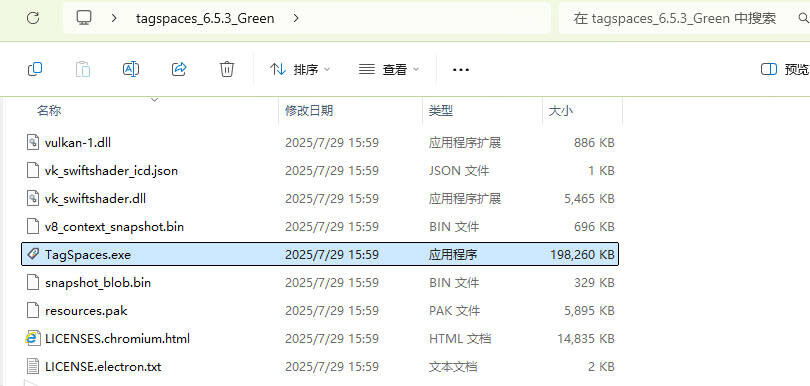Click the vk_swiftshader_icd.json file icon
This screenshot has height=386, width=810.
tap(33, 170)
